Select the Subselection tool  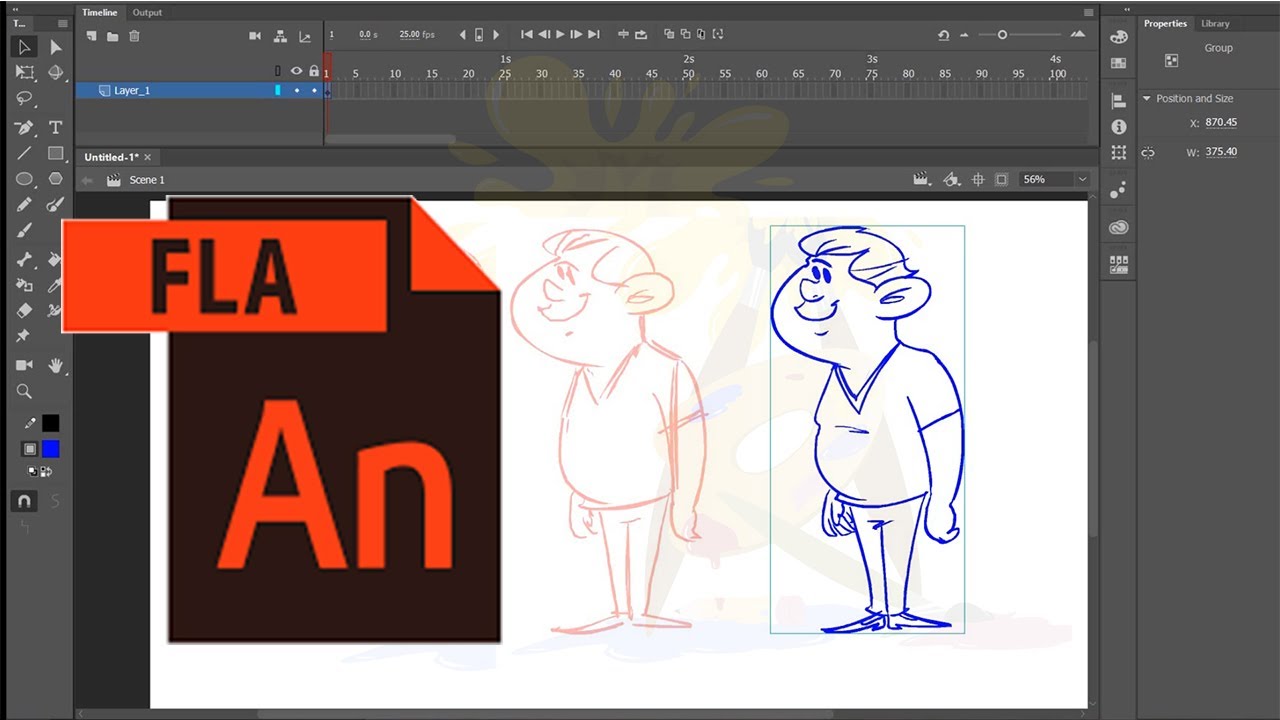pyautogui.click(x=56, y=47)
